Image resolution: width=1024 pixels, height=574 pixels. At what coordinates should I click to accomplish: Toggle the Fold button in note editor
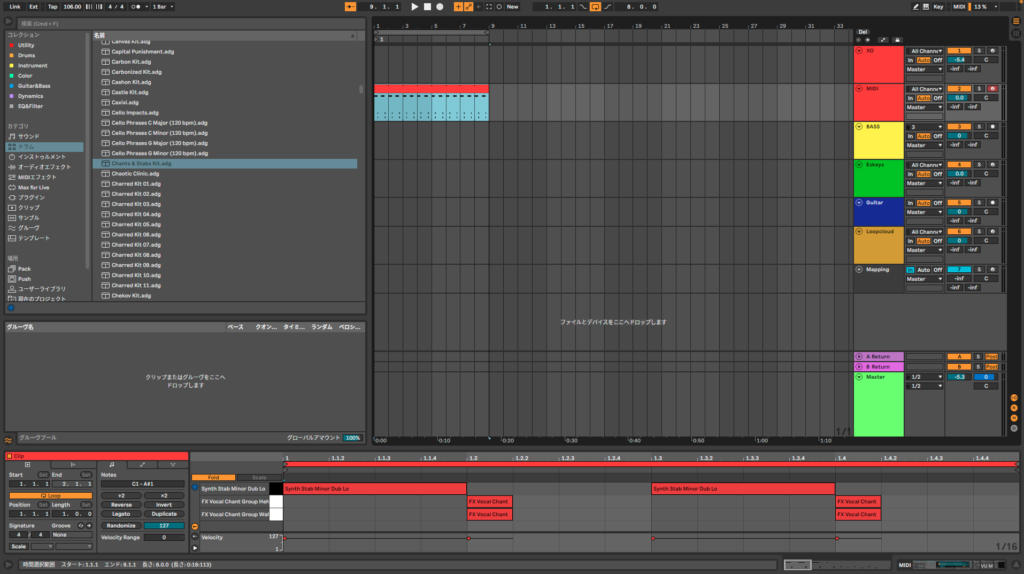pyautogui.click(x=214, y=477)
